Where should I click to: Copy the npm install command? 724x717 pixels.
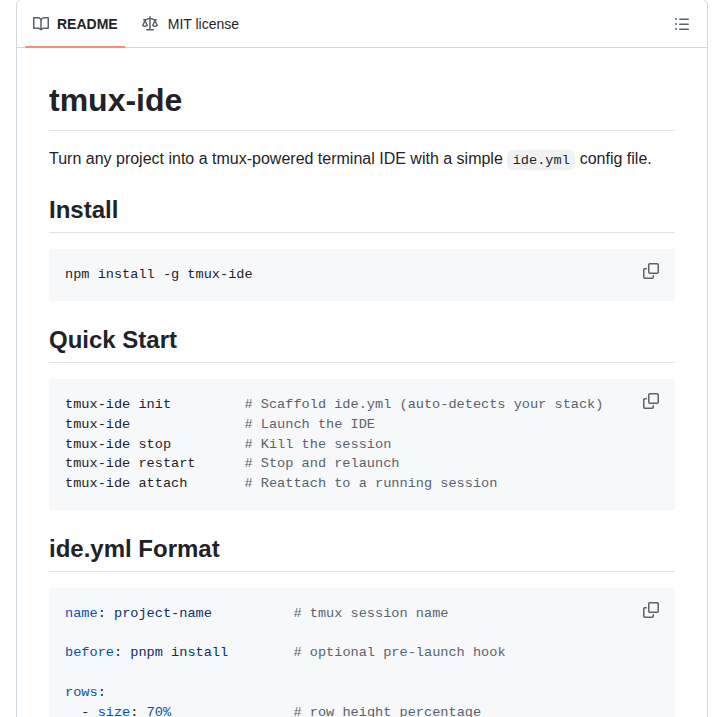[651, 271]
